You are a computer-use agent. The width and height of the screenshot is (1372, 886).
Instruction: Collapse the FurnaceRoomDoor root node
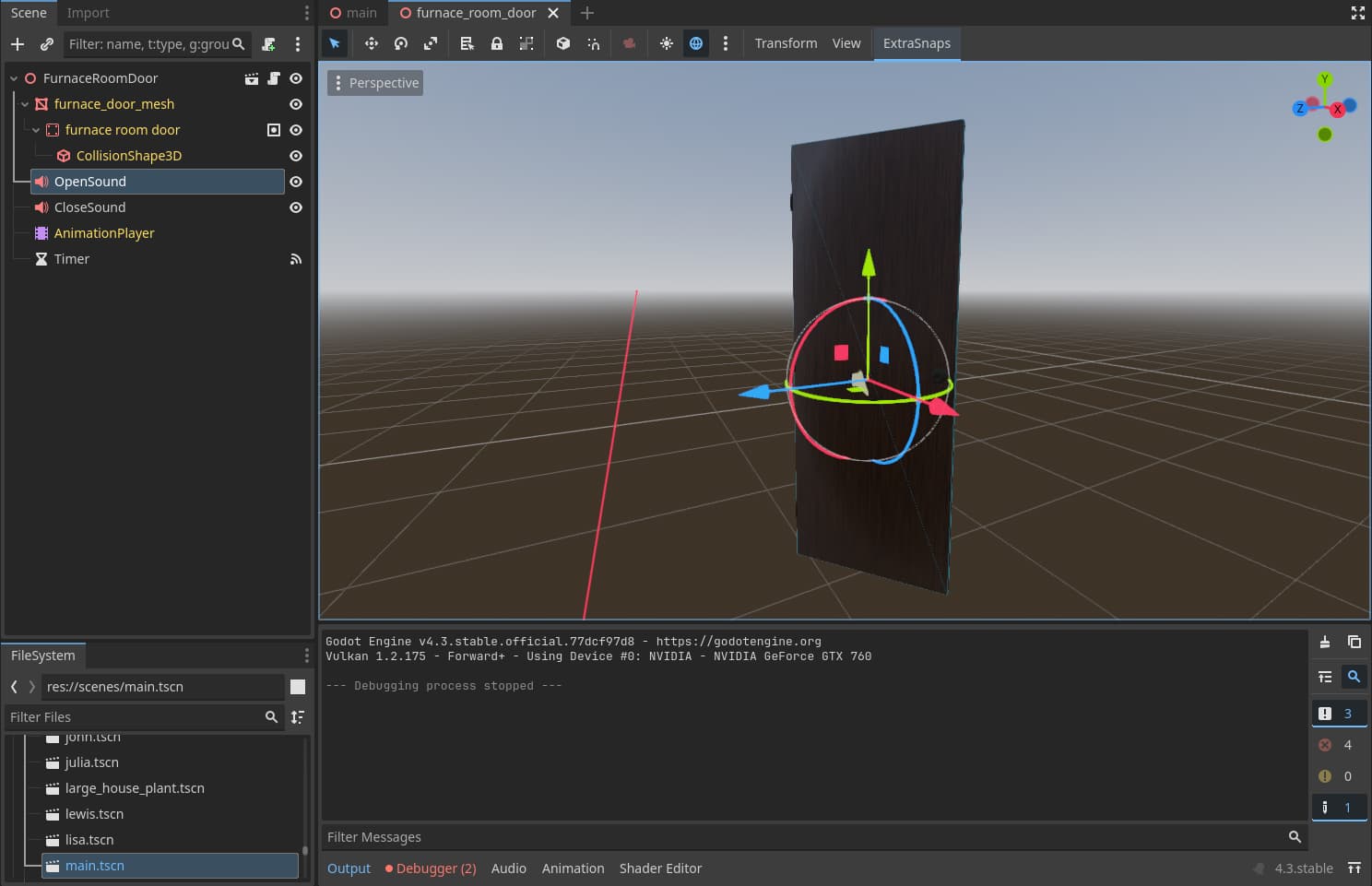click(14, 78)
